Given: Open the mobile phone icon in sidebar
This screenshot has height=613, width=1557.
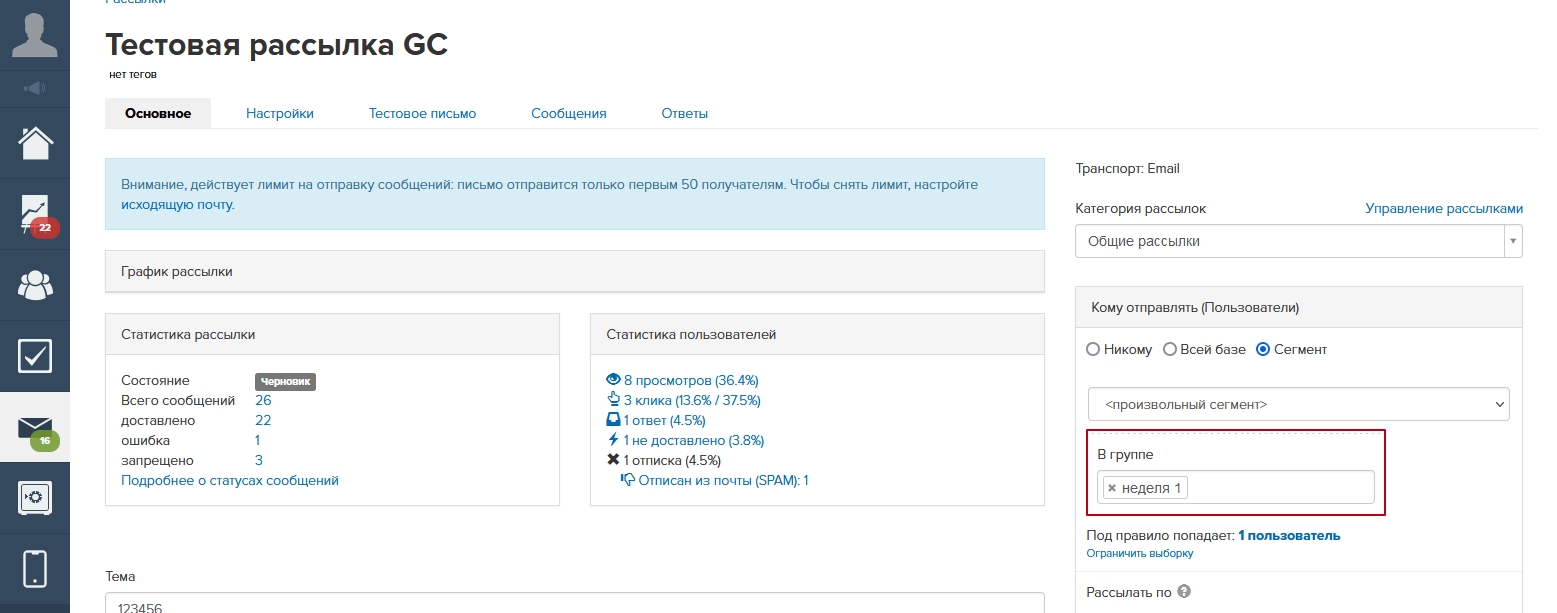Looking at the screenshot, I should click(x=34, y=568).
